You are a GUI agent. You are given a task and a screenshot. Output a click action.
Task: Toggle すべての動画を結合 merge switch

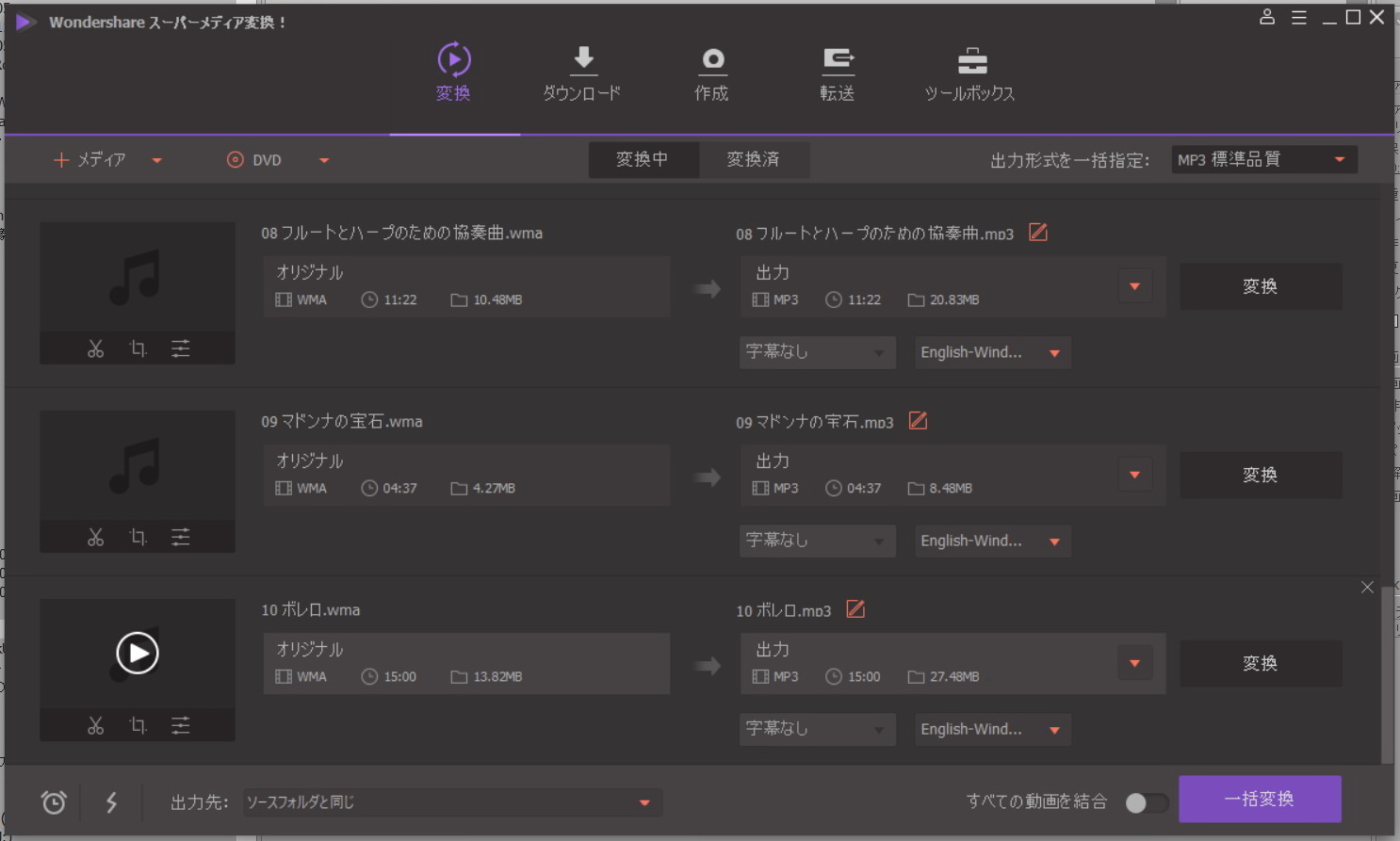pyautogui.click(x=1146, y=802)
